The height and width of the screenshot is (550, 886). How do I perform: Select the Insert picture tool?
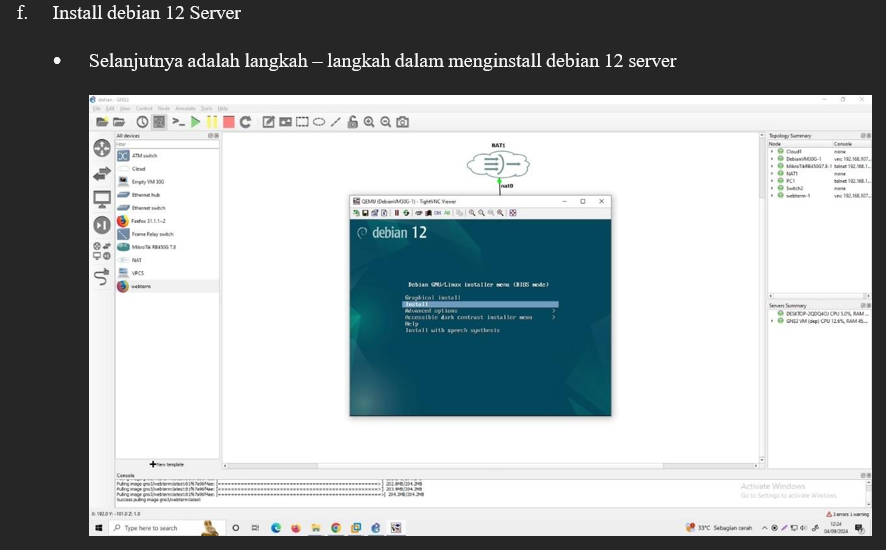click(285, 122)
